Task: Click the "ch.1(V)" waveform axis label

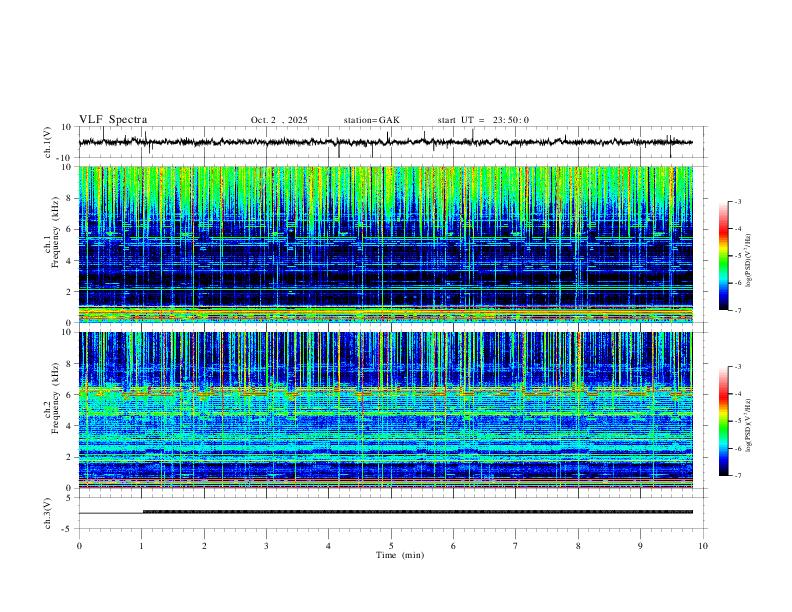Action: coord(48,142)
